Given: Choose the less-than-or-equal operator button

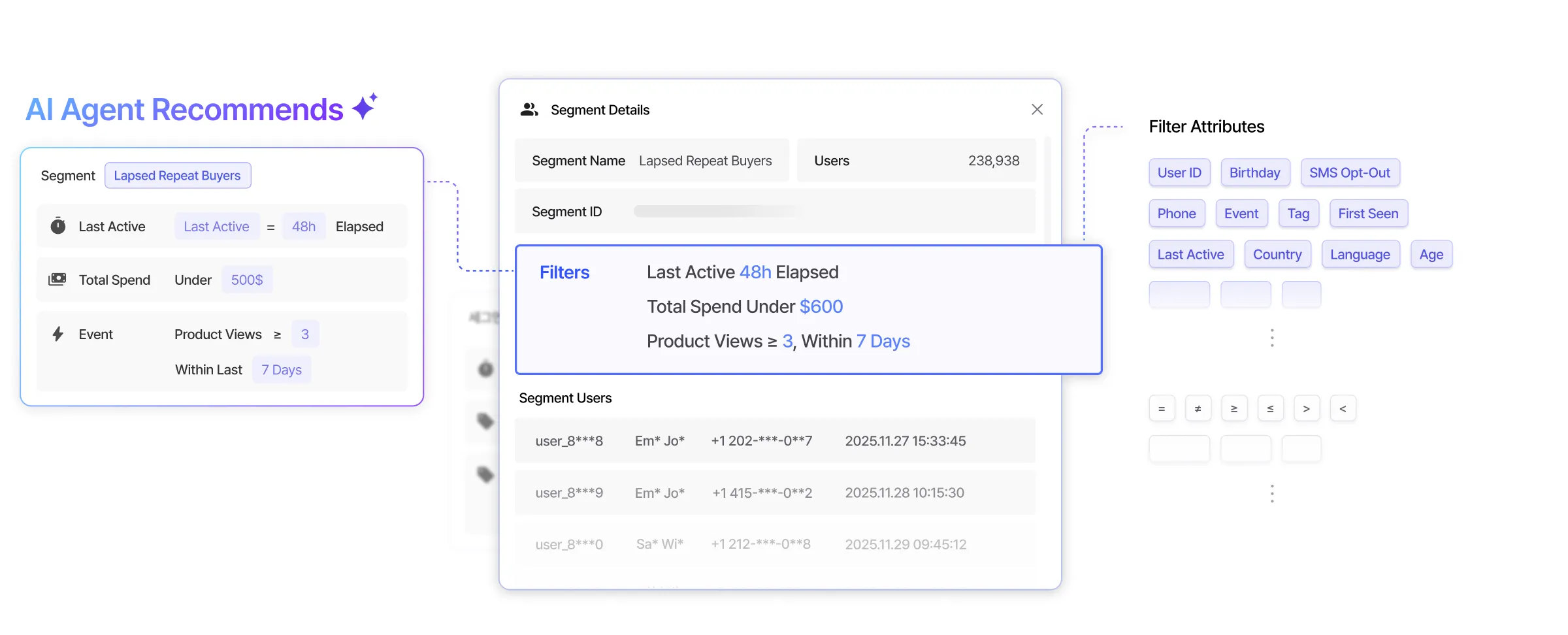Looking at the screenshot, I should coord(1271,409).
